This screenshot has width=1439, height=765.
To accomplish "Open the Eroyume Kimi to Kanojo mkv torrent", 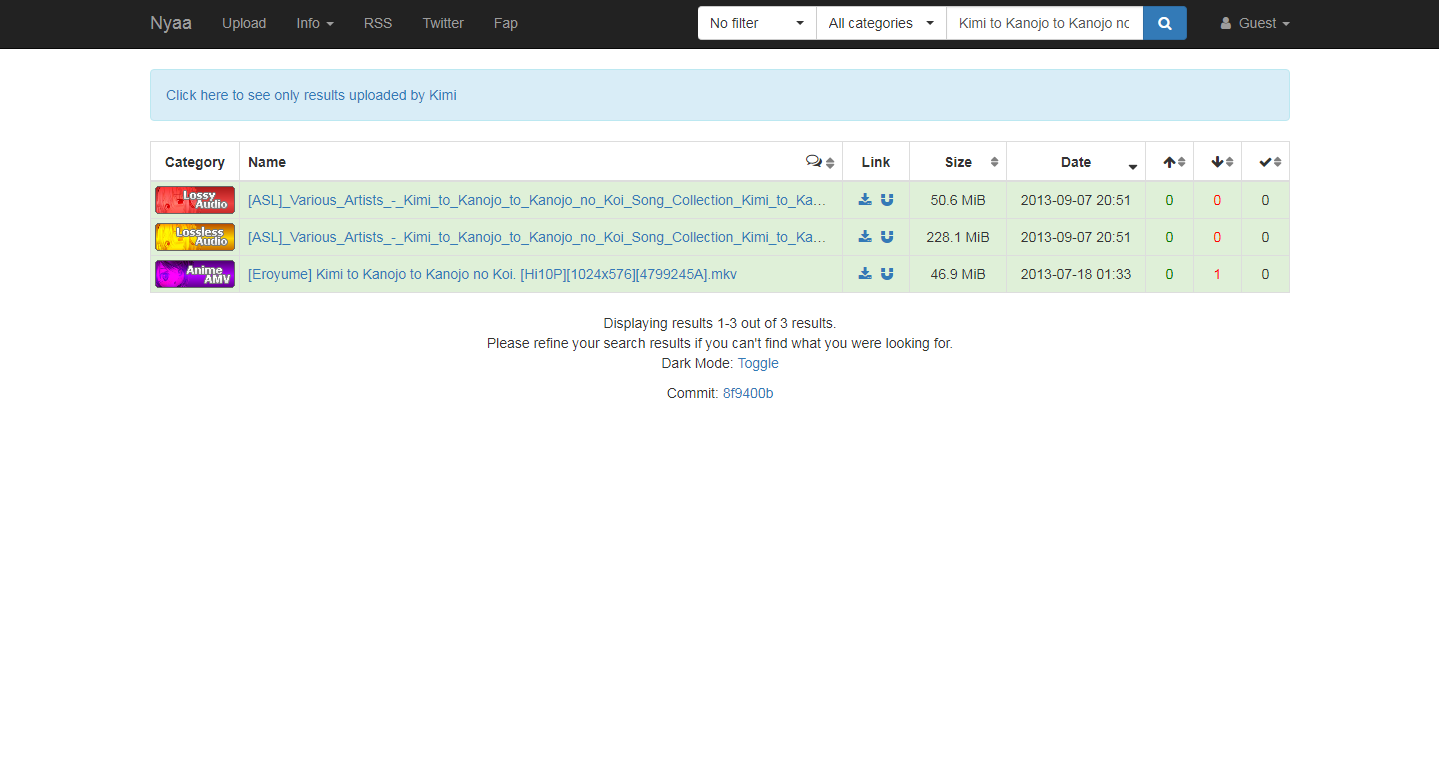I will (492, 274).
